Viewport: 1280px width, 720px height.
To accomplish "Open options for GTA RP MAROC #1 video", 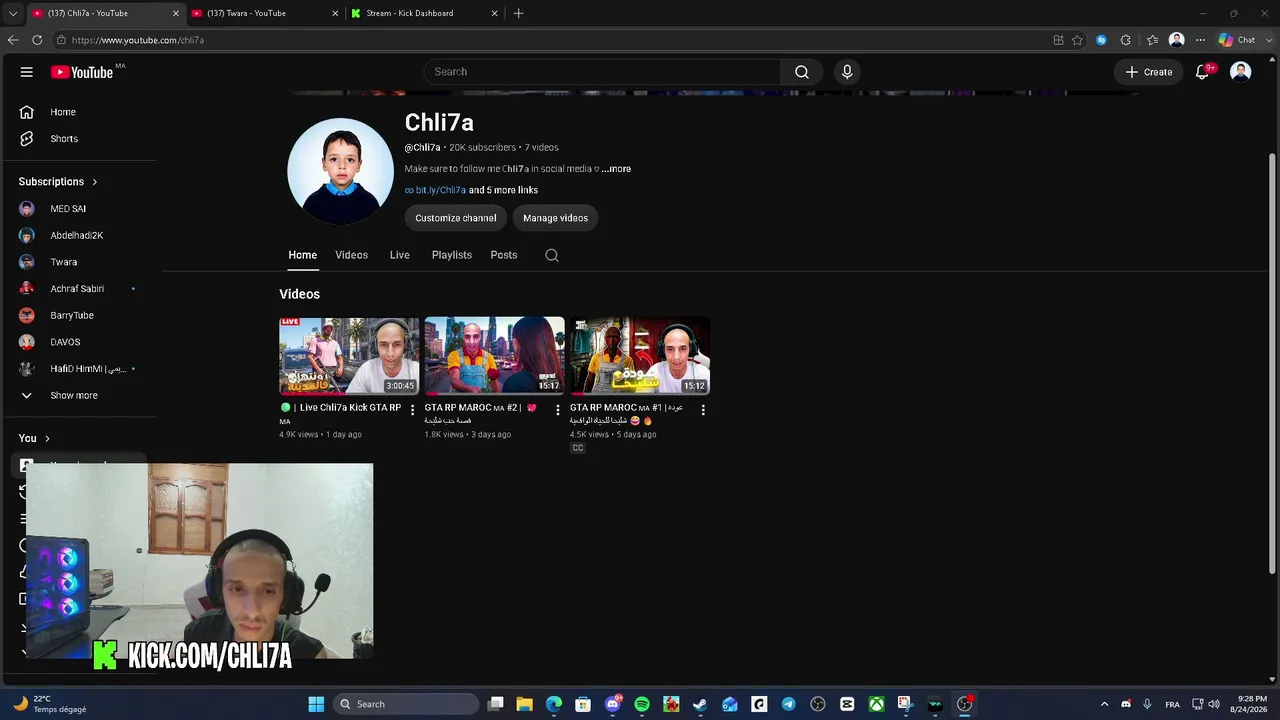I will coord(703,410).
